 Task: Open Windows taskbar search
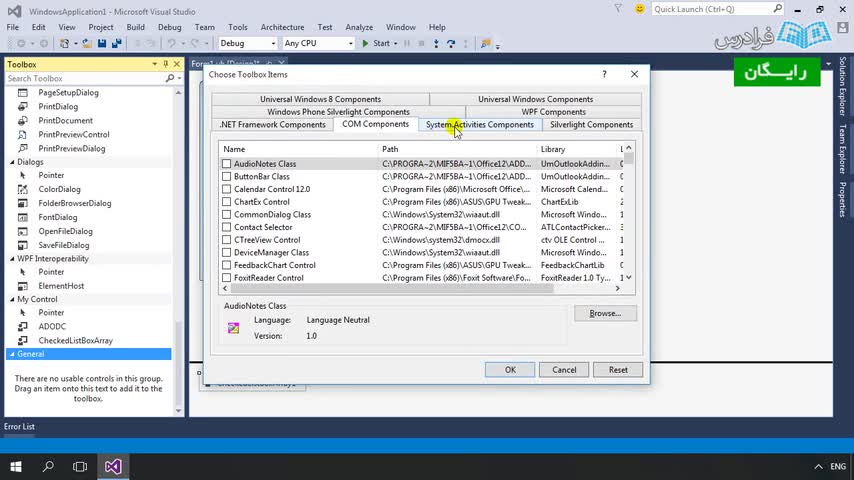[48, 466]
